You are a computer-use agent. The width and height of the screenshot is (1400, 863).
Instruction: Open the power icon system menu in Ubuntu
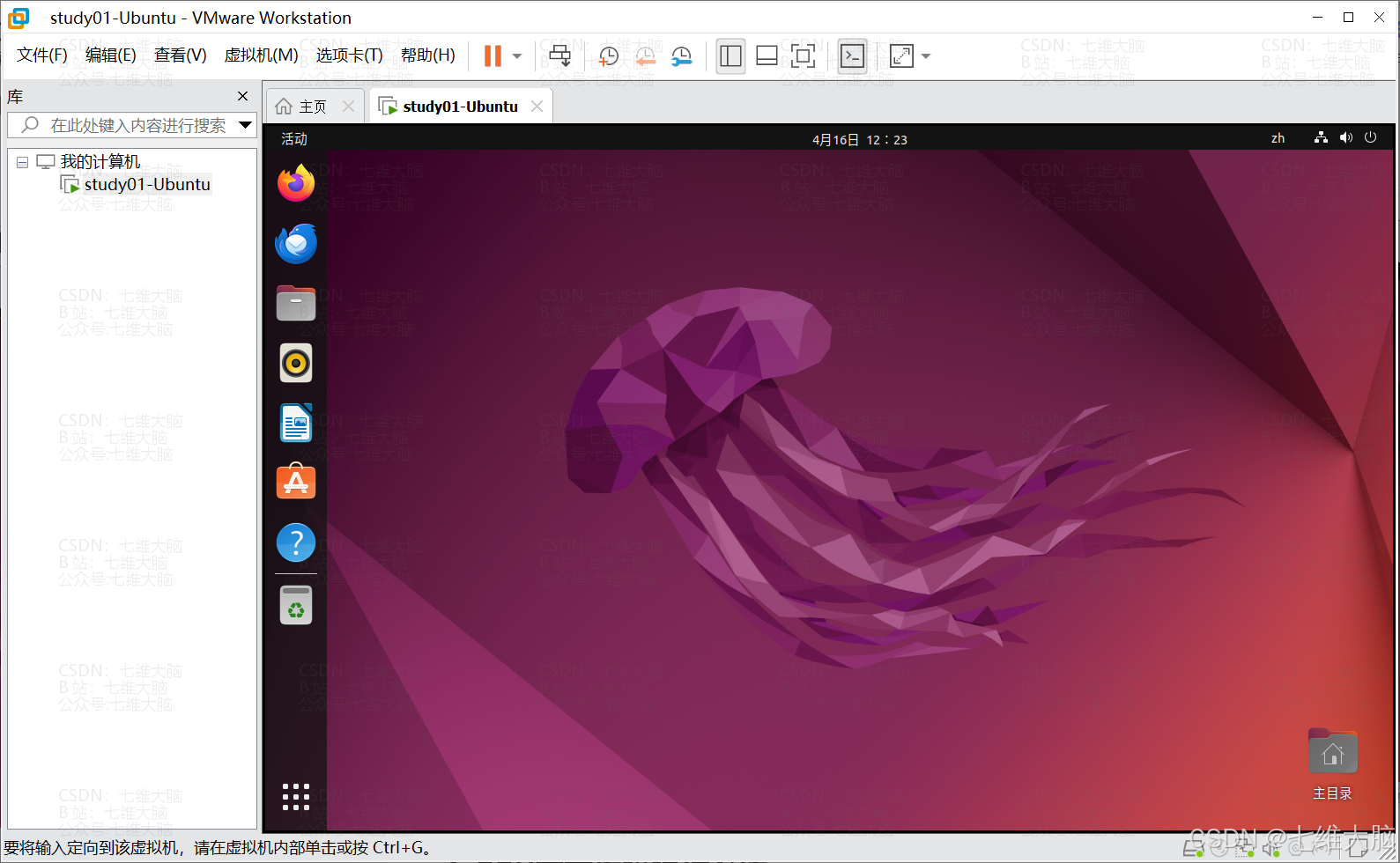coord(1370,137)
